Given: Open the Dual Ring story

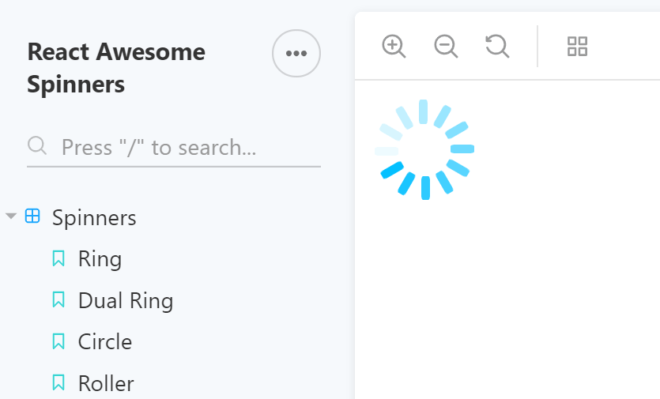Looking at the screenshot, I should 125,301.
